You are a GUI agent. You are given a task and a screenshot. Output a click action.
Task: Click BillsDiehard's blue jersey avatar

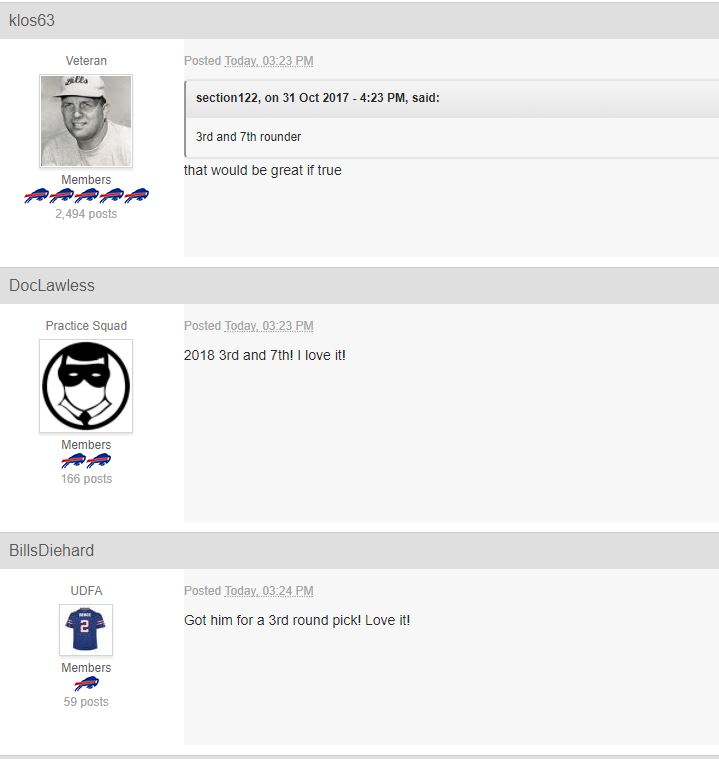click(86, 630)
